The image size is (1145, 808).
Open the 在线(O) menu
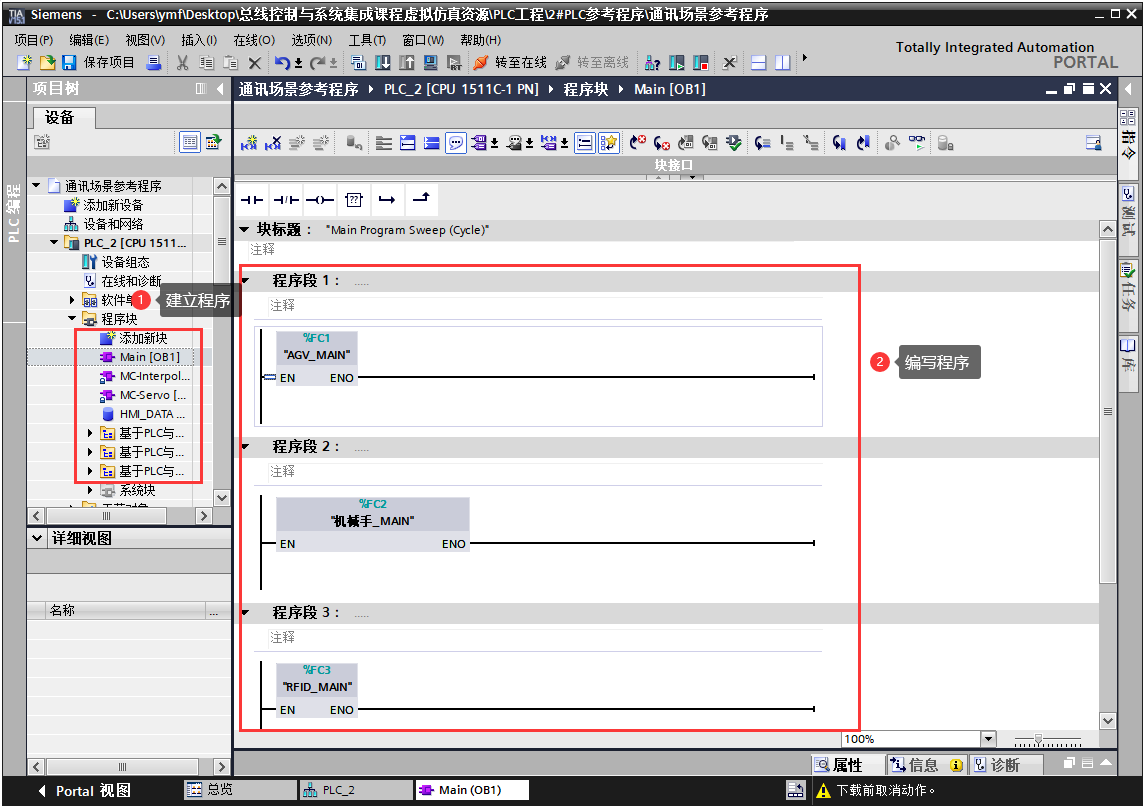click(x=254, y=40)
